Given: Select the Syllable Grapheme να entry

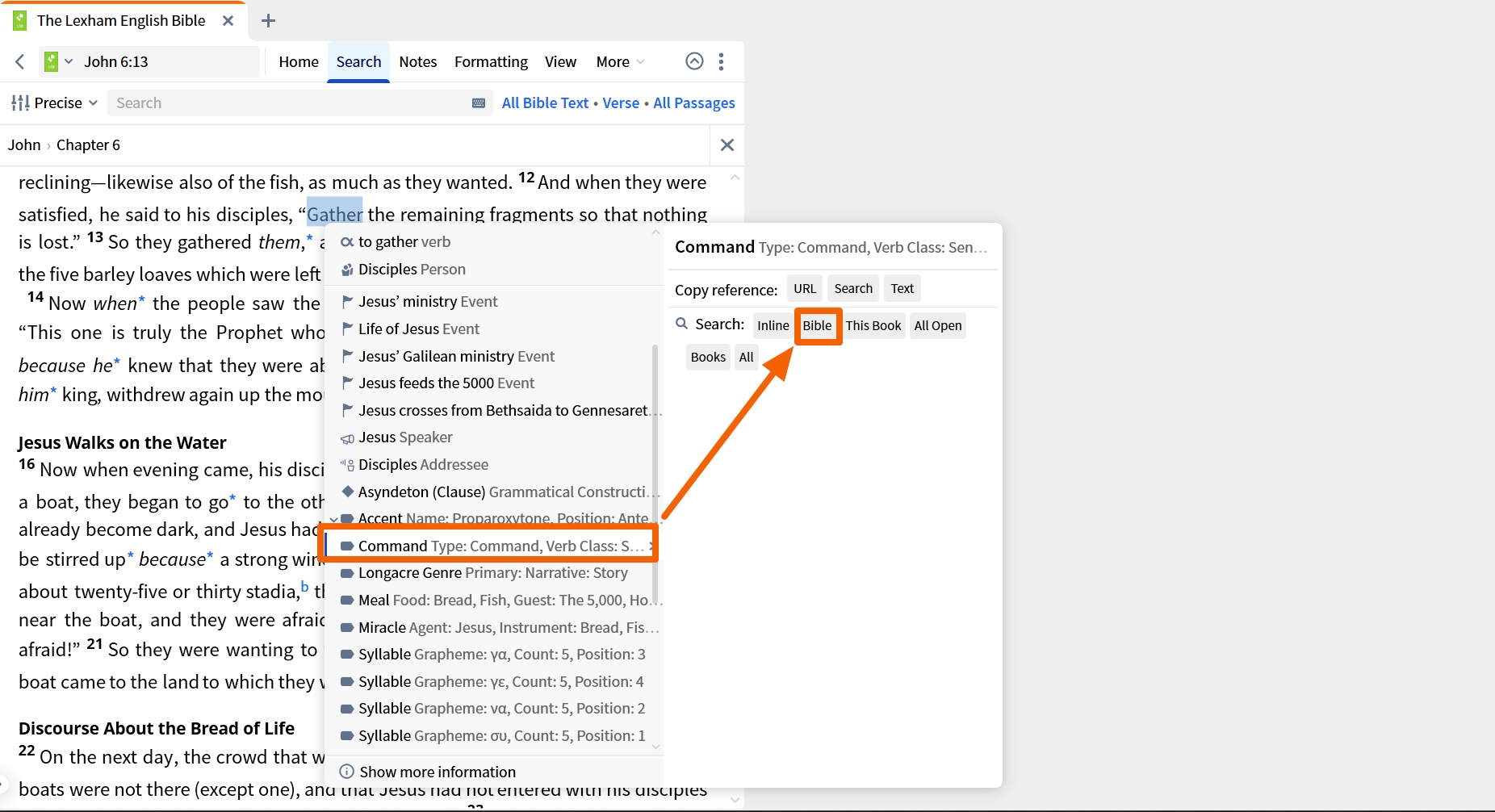Looking at the screenshot, I should tap(492, 709).
